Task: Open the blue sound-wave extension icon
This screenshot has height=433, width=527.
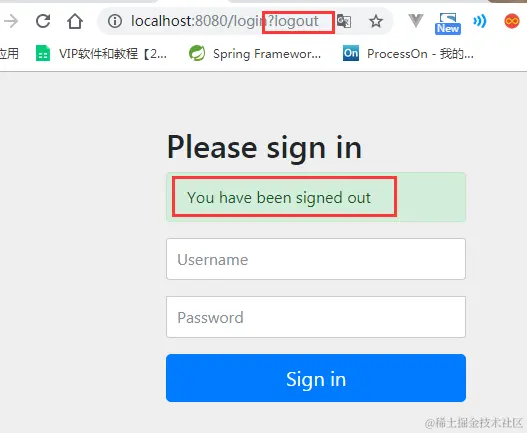Action: point(480,21)
